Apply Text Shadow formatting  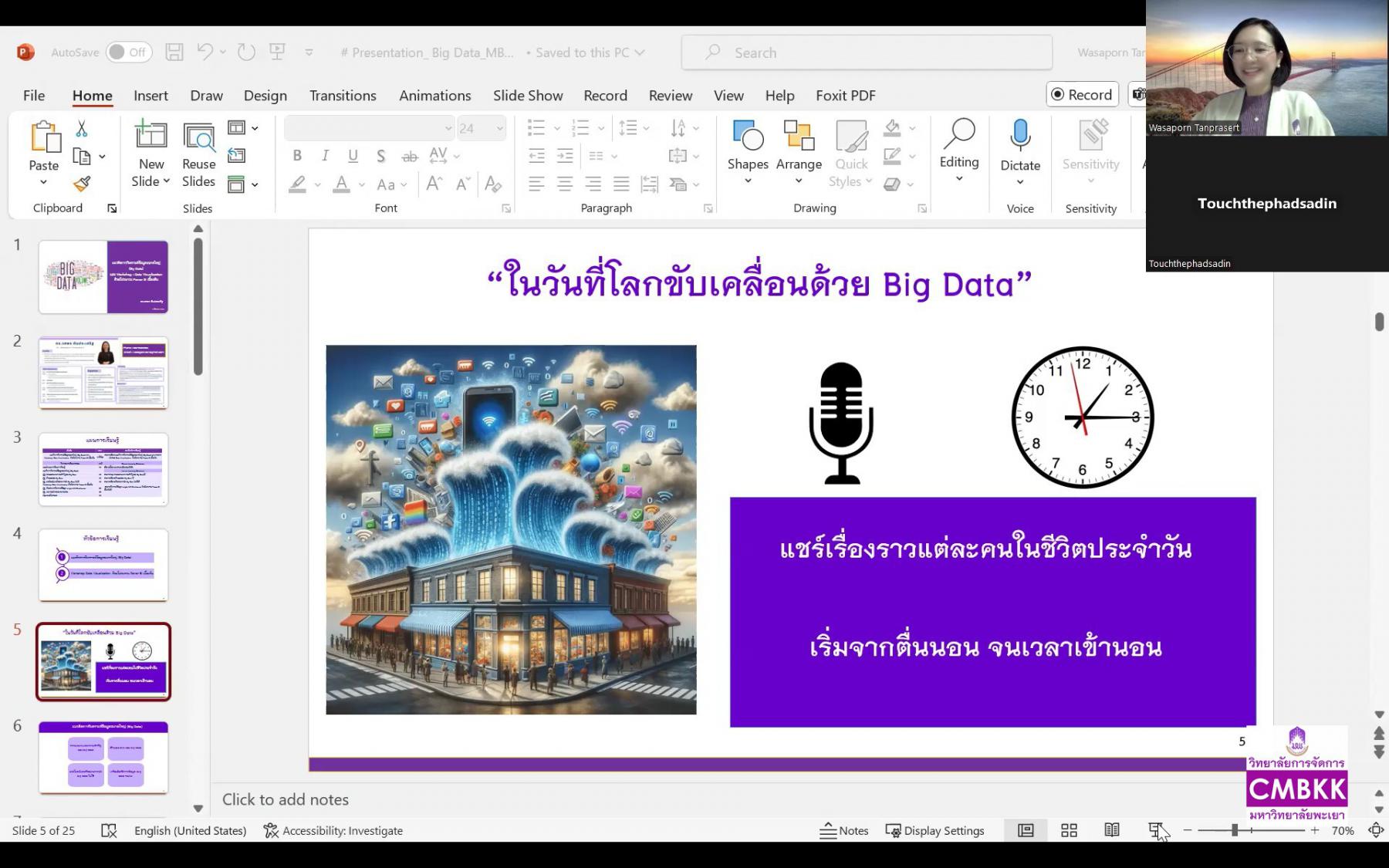(x=380, y=156)
